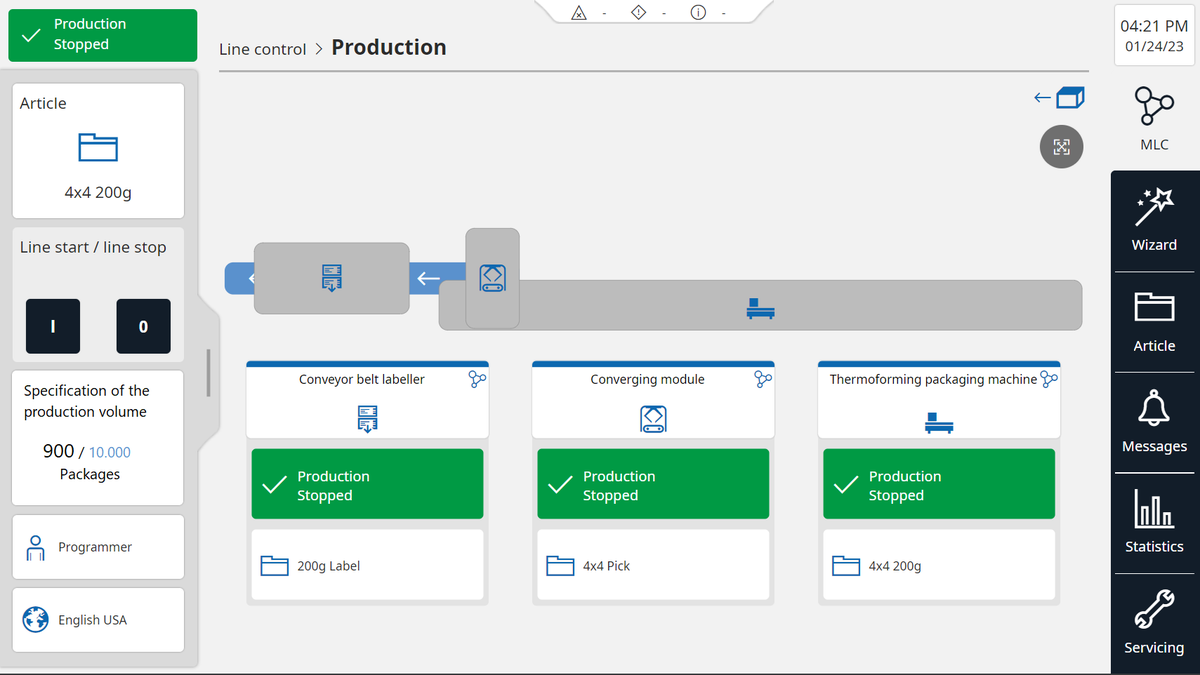
Task: Open the Servicing tab
Action: [1154, 622]
